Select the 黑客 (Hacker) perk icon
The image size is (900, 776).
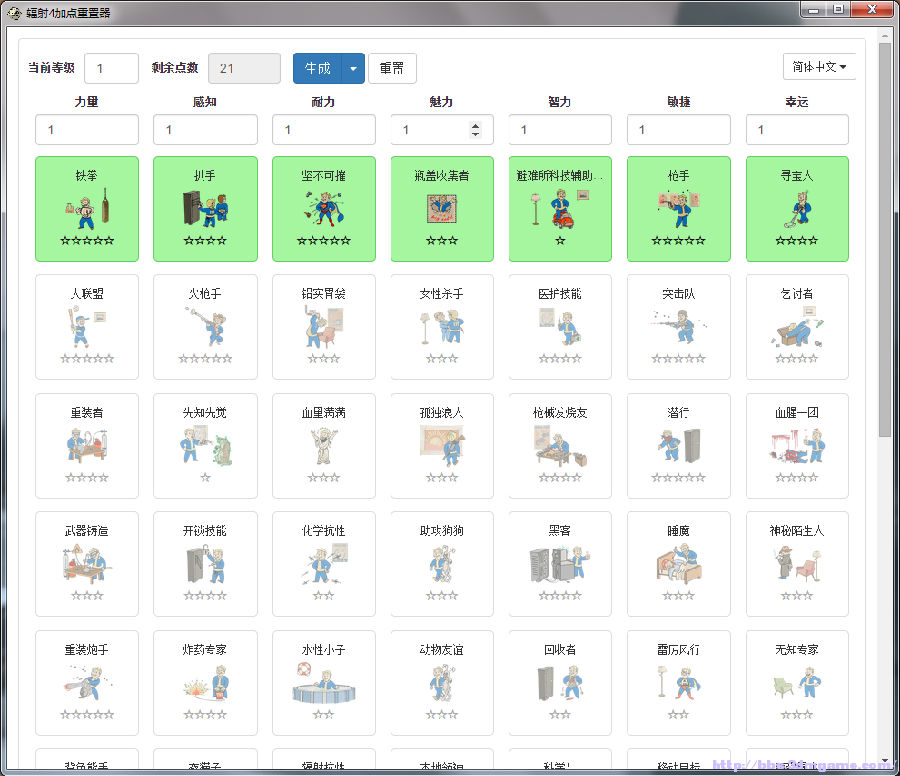point(560,565)
